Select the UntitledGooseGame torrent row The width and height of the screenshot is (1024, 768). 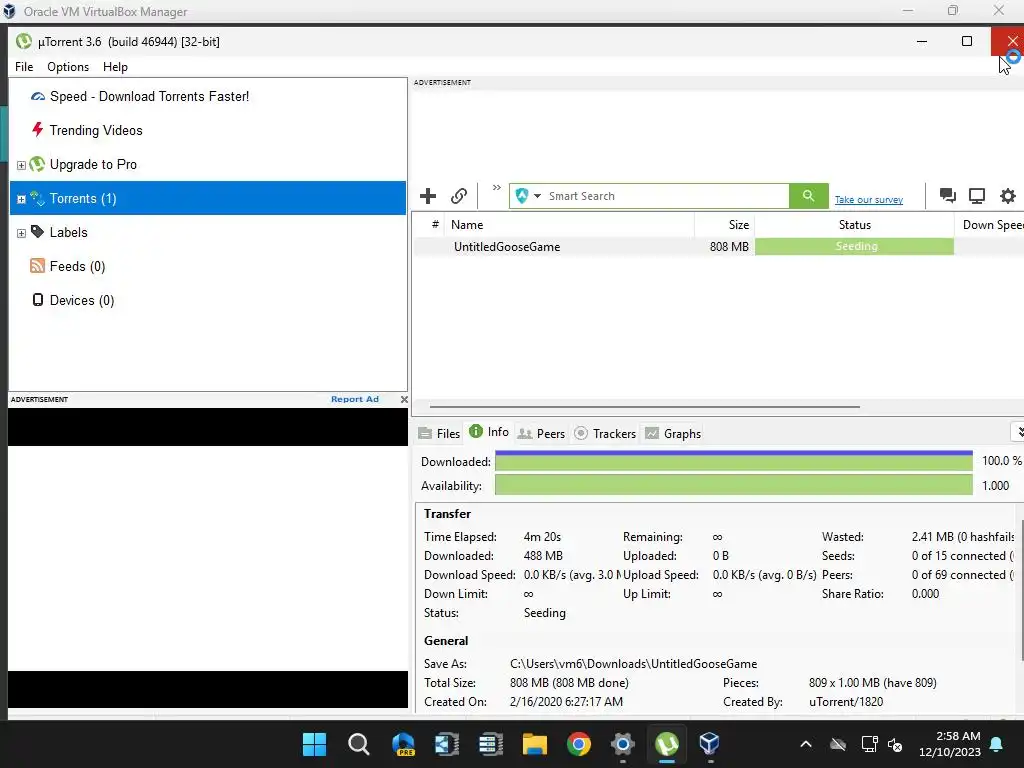coord(717,246)
